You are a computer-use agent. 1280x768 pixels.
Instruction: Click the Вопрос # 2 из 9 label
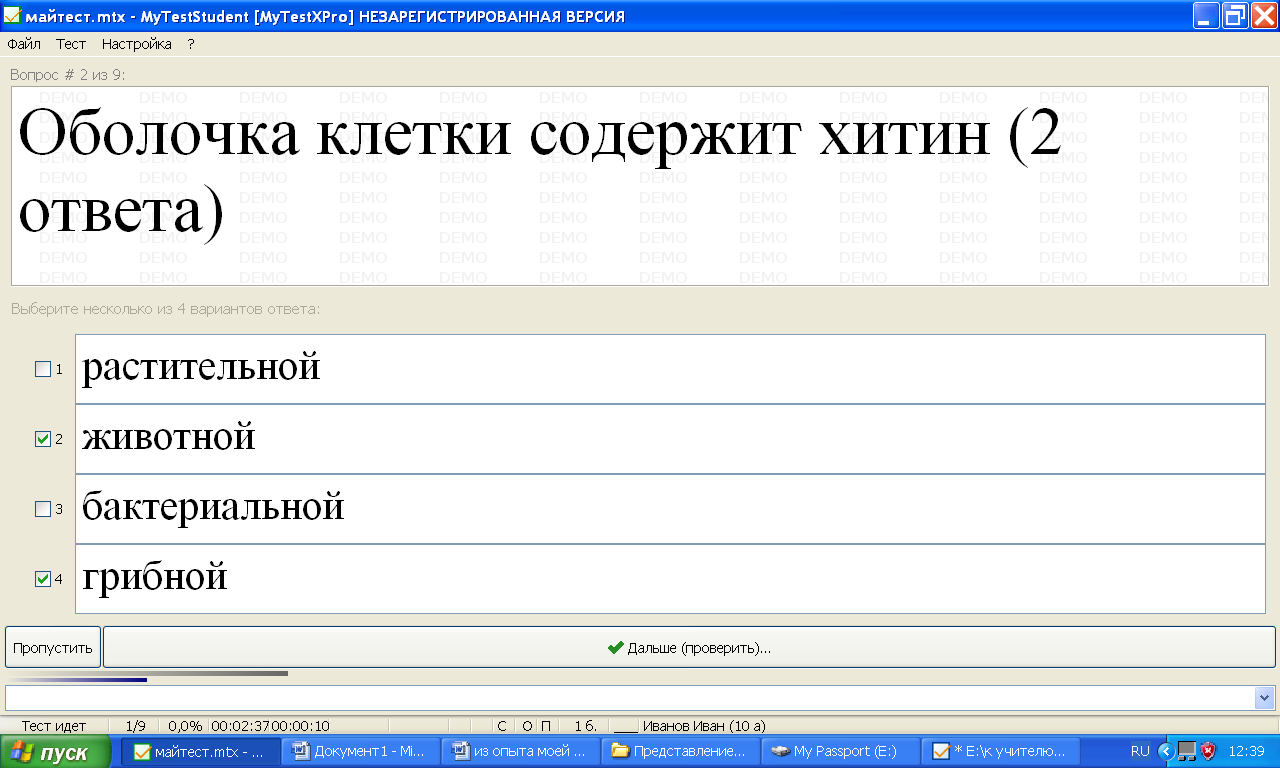[x=68, y=75]
